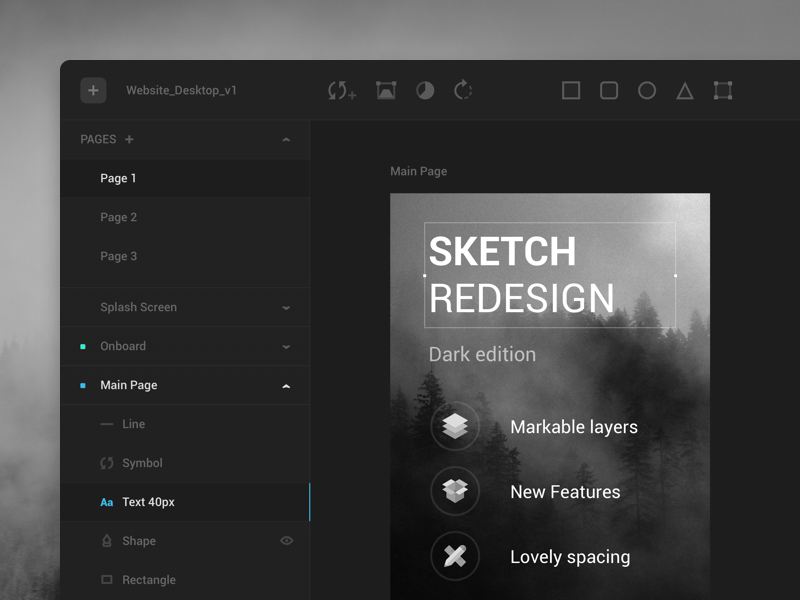Expand the Onboard artboard layers
This screenshot has height=600, width=800.
click(286, 347)
